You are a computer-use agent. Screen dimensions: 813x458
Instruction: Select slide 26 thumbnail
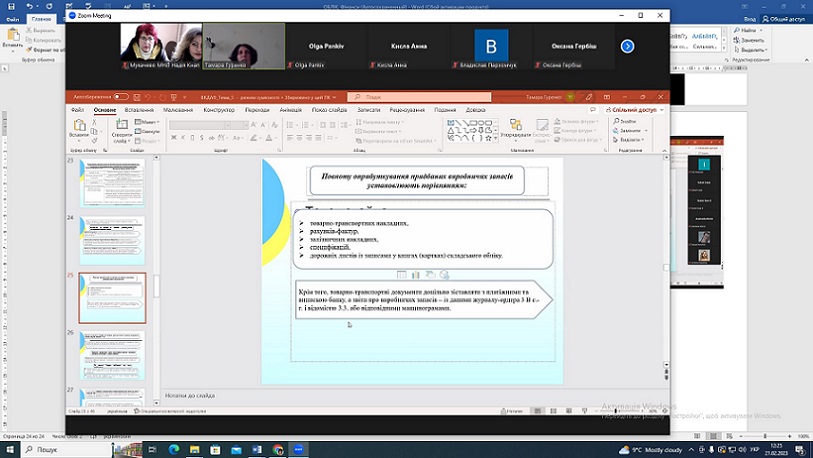pos(112,355)
